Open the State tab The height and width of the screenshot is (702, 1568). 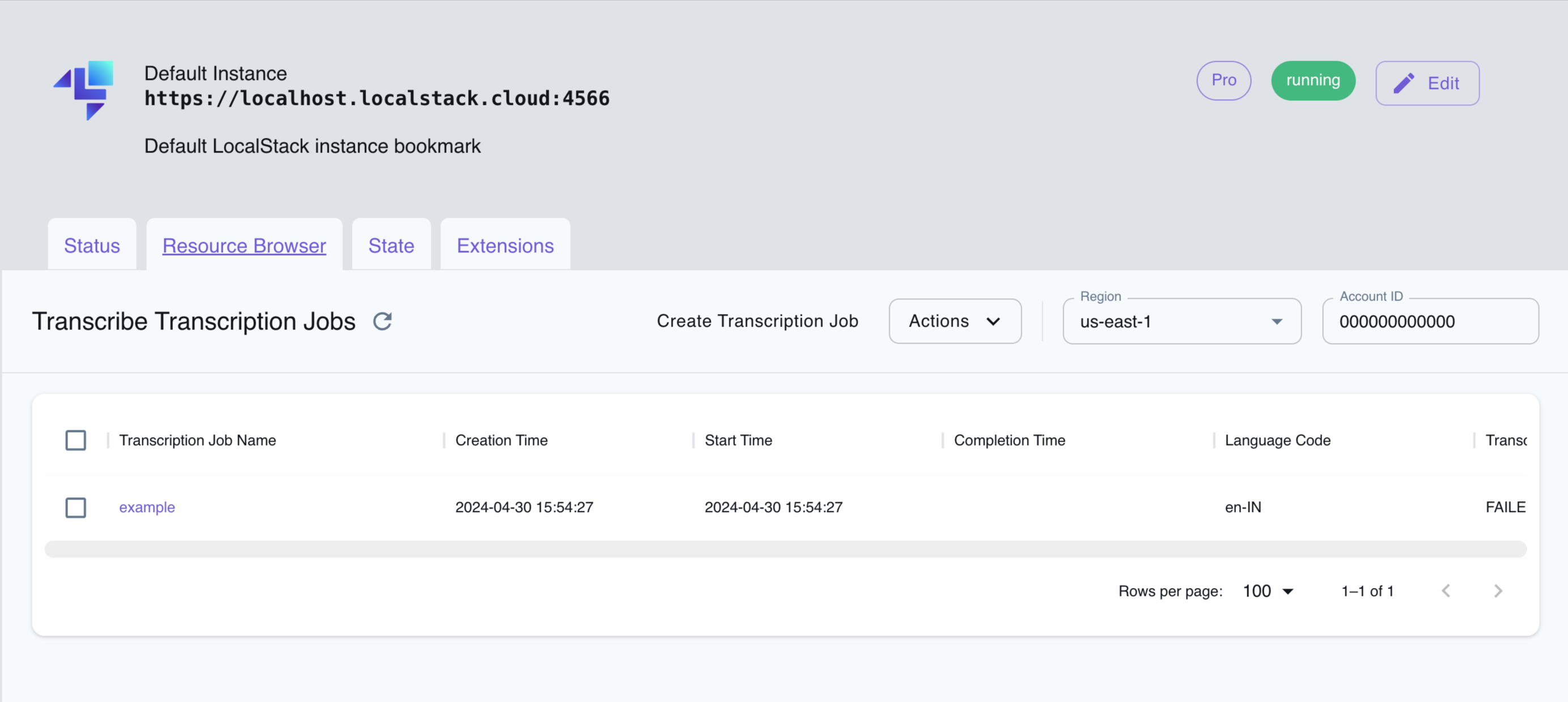[x=391, y=246]
